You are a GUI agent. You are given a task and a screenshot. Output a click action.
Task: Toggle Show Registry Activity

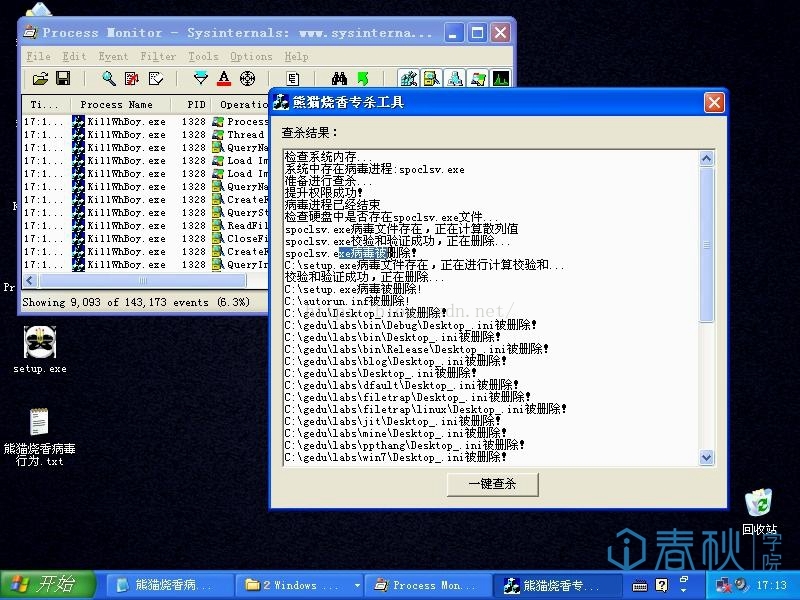(x=409, y=79)
